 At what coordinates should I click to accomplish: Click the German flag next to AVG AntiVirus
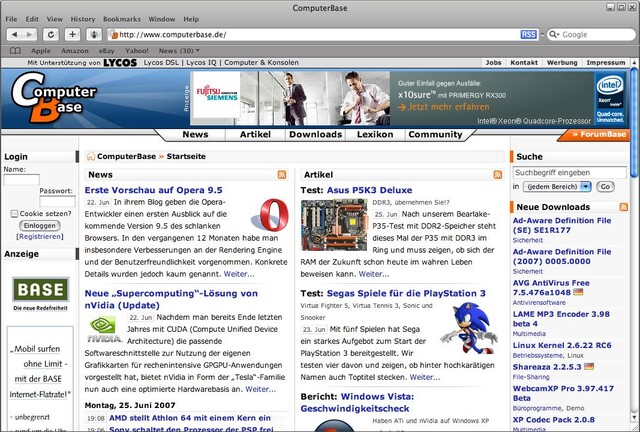(x=578, y=292)
